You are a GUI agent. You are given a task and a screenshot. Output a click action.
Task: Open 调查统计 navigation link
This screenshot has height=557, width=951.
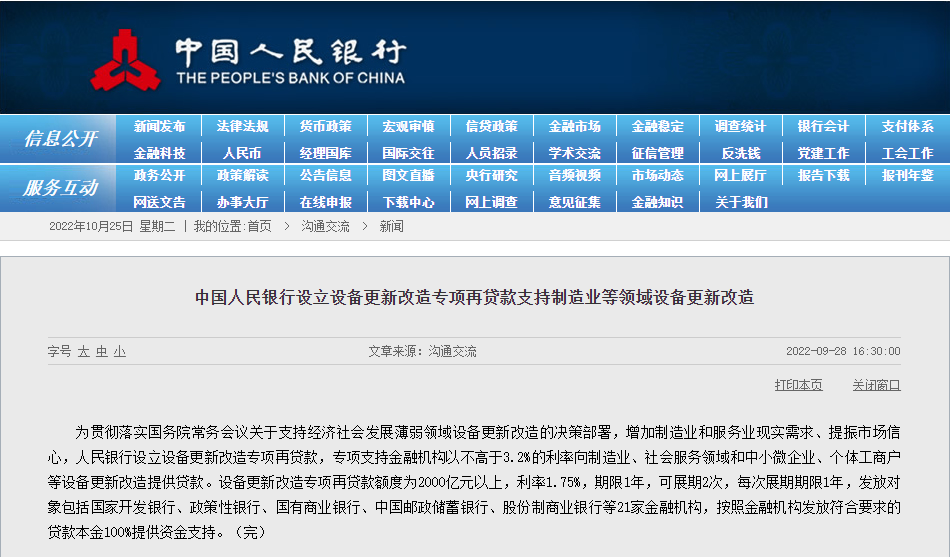(741, 126)
